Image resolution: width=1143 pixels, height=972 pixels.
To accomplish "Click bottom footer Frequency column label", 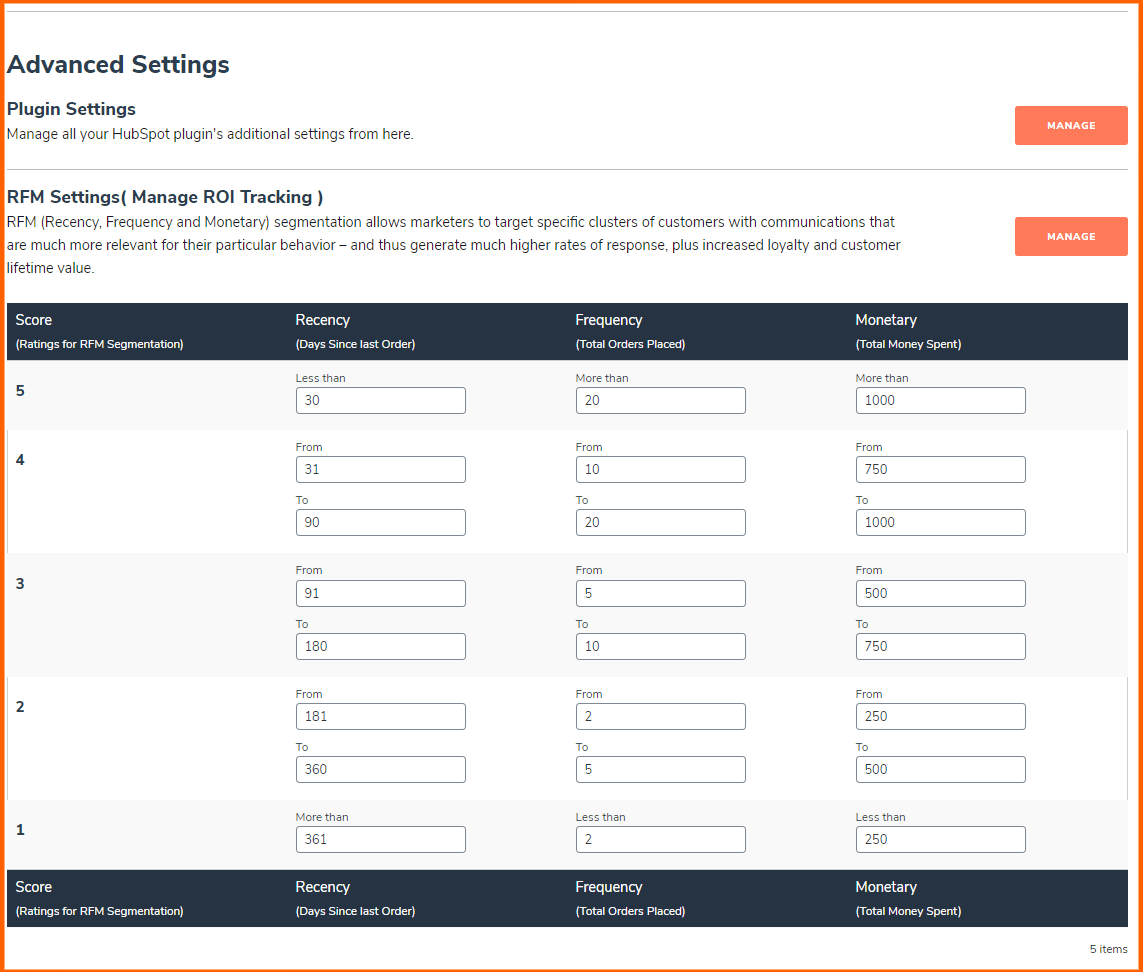I will [609, 887].
